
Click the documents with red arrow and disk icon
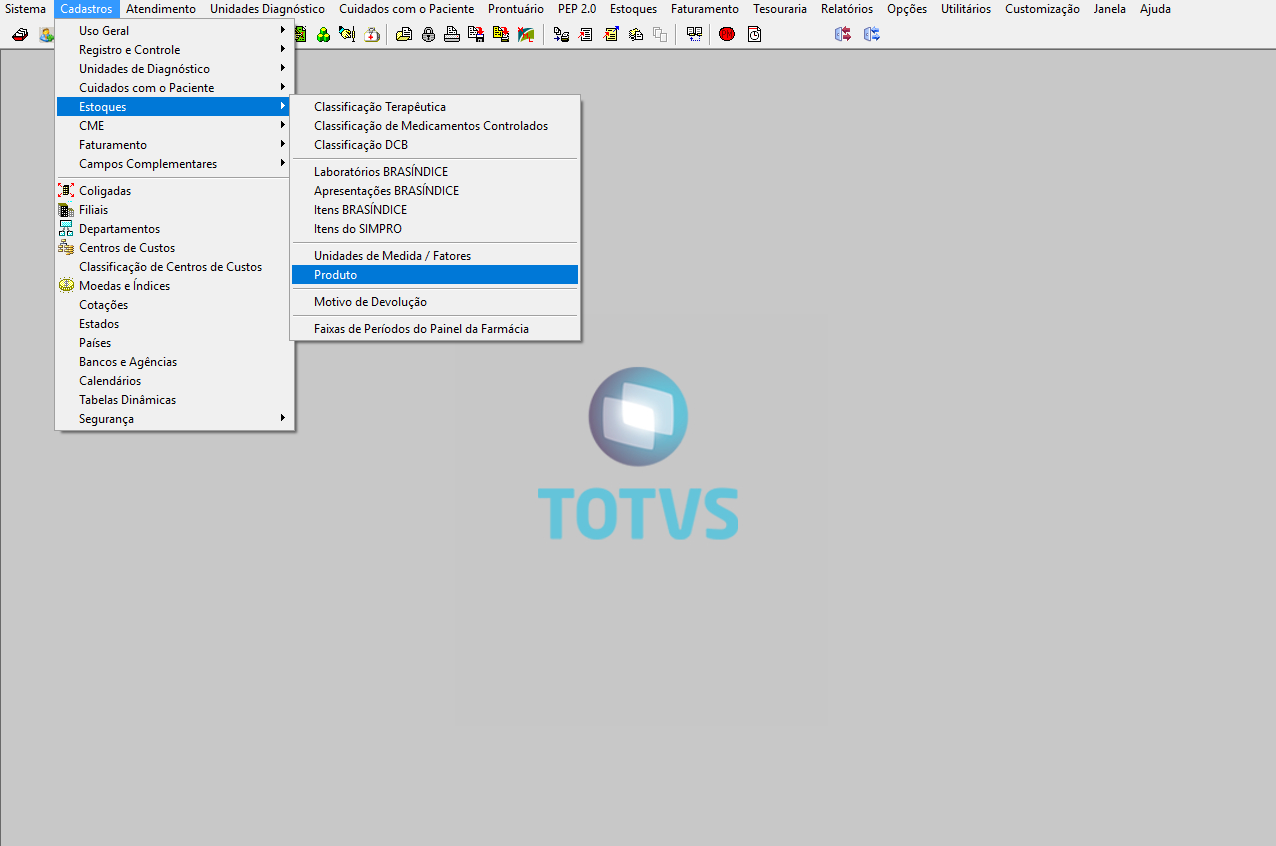tap(476, 34)
